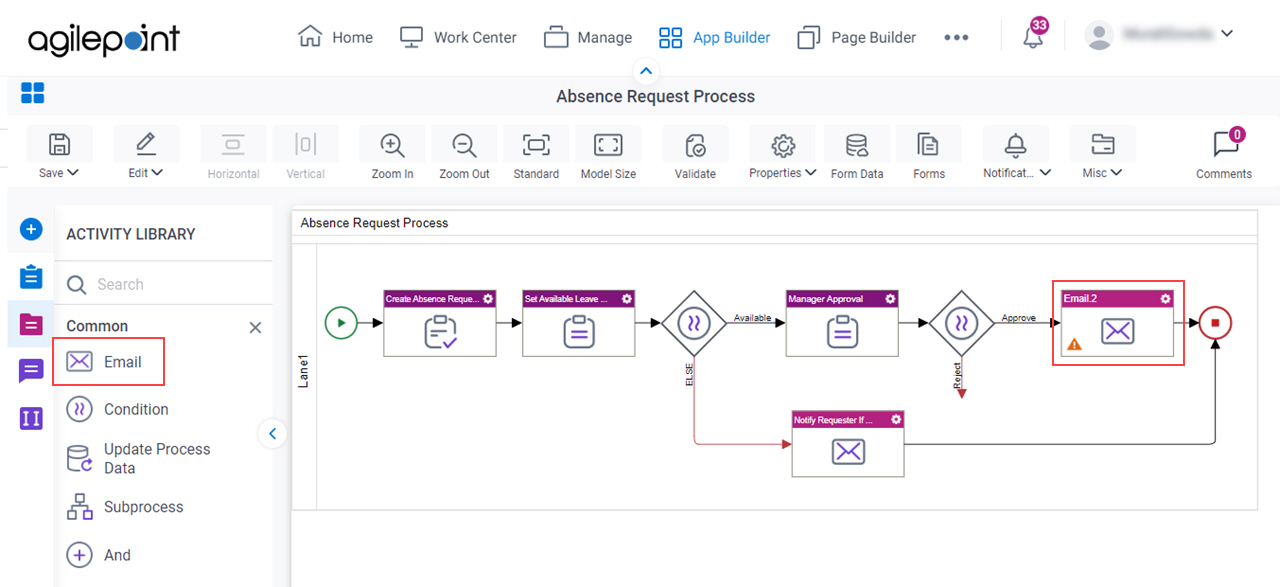This screenshot has height=587, width=1280.
Task: Open the Edit dropdown menu
Action: [x=146, y=154]
